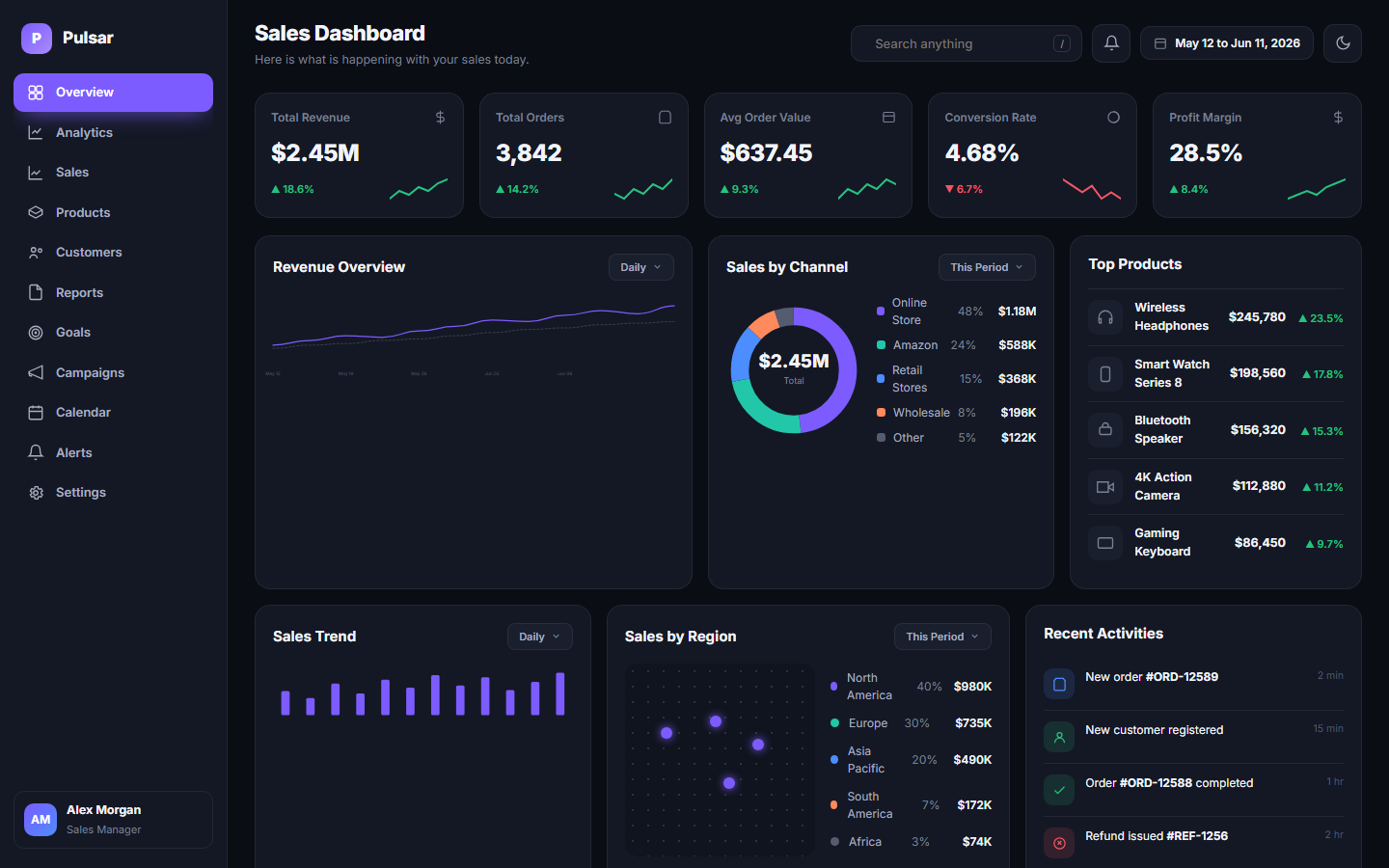Click Conversion Rate 4.68% value
This screenshot has height=868, width=1389.
[982, 152]
